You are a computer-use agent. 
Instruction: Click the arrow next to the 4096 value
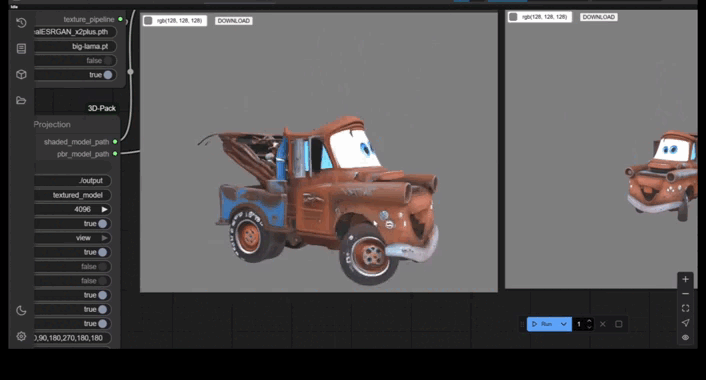(x=104, y=209)
